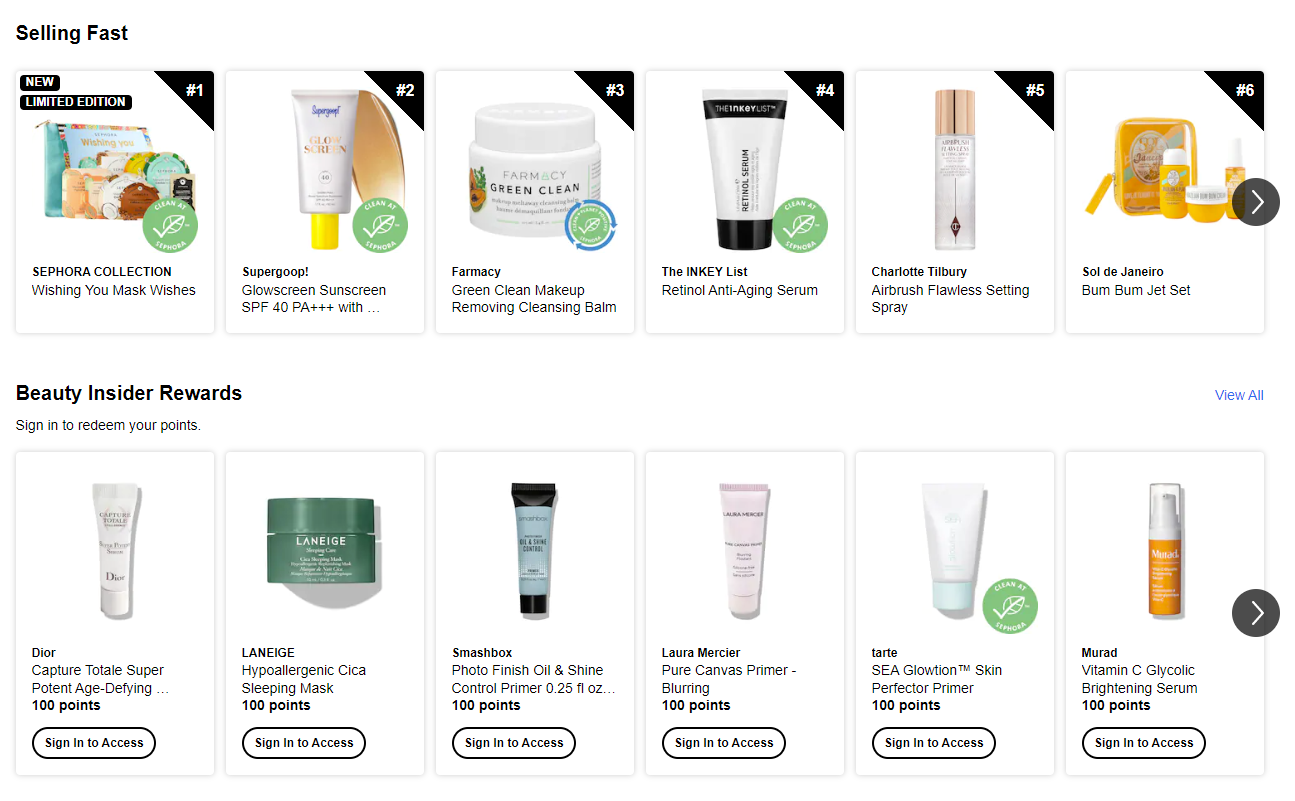Open The INKEY List Retinol Anti-Aging Serum link

coord(740,290)
